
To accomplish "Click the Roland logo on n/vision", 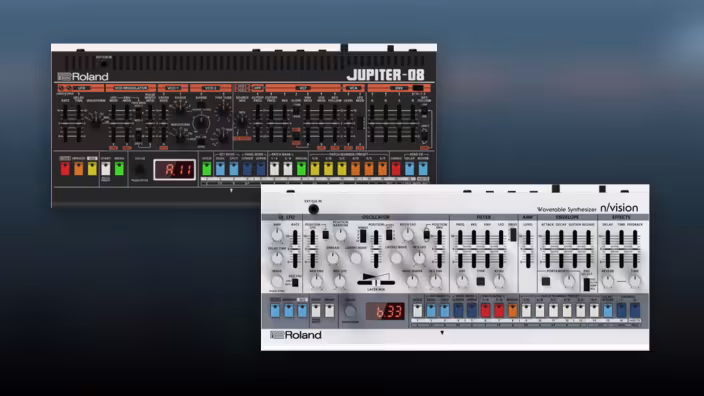I will (296, 335).
